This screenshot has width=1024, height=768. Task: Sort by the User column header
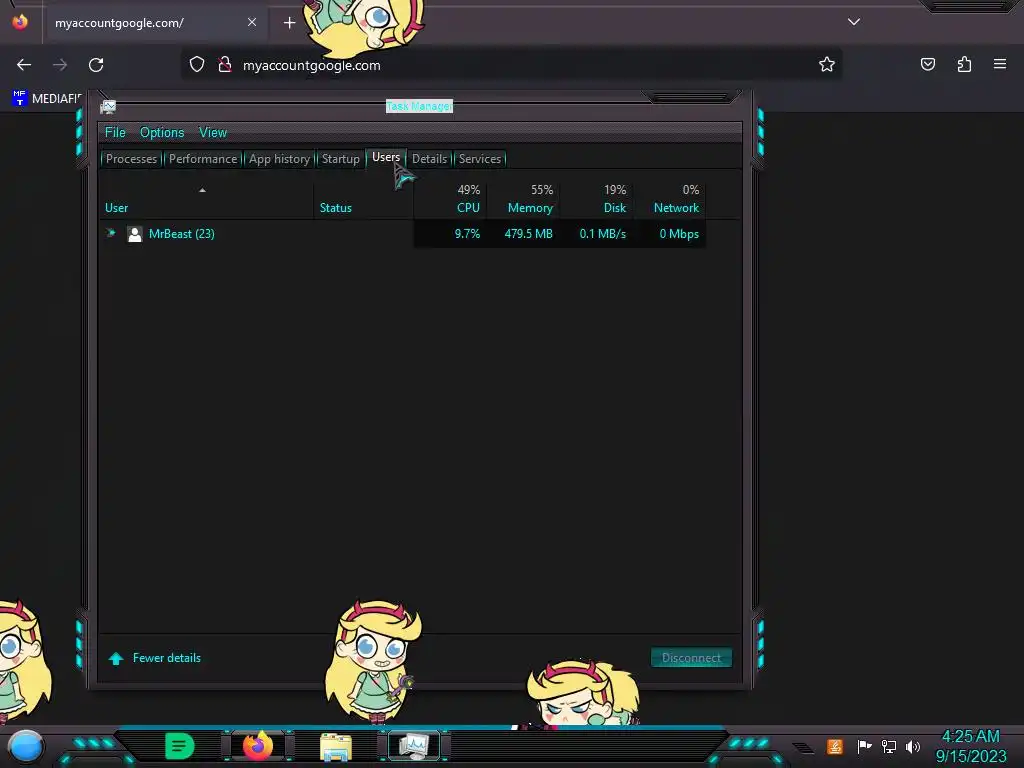pos(206,200)
